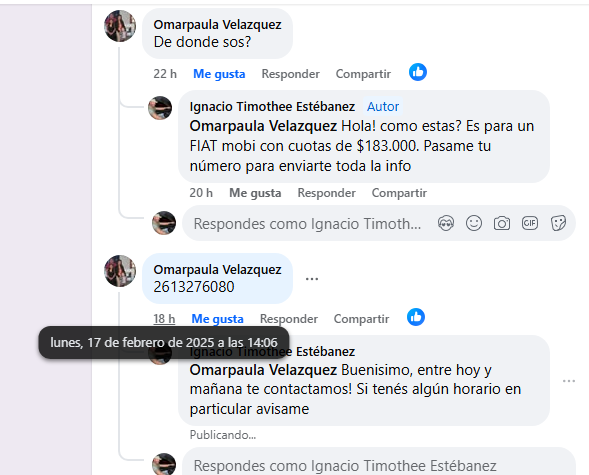589x475 pixels.
Task: Open the avatar sticker icon in reply box
Action: click(x=446, y=223)
